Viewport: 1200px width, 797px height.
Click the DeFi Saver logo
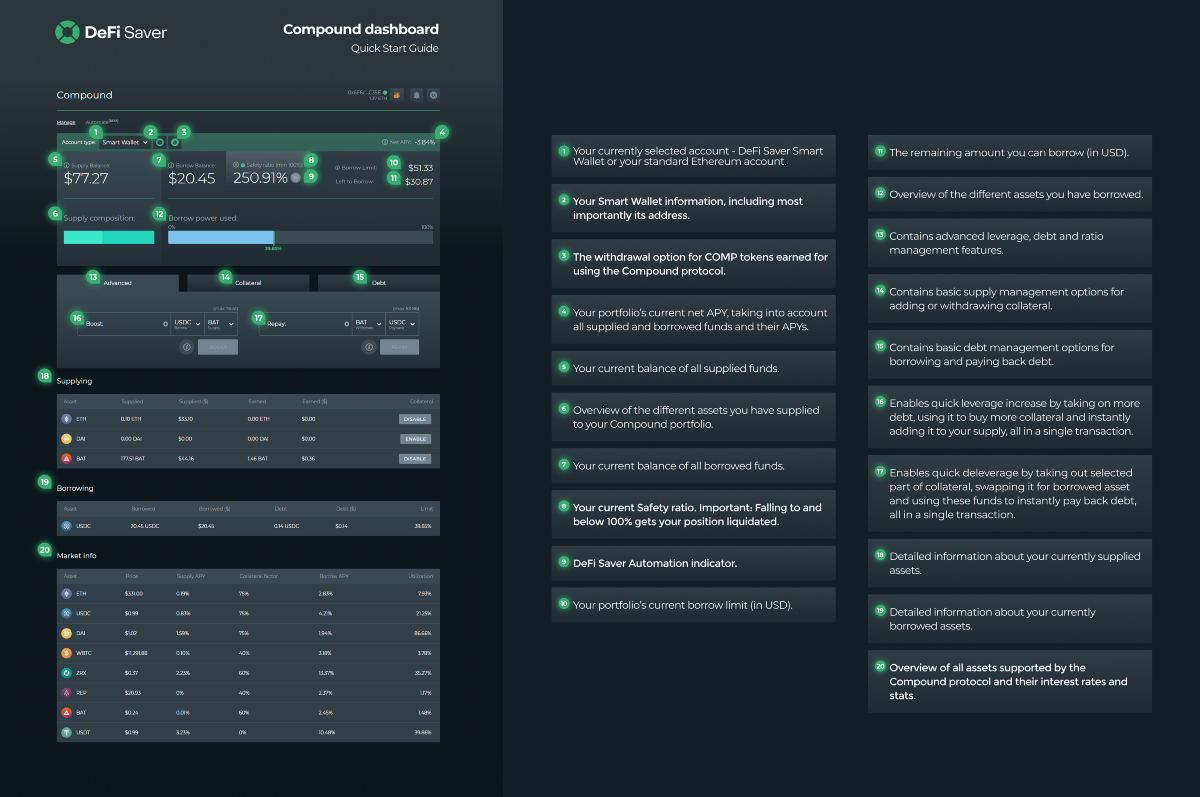click(111, 32)
